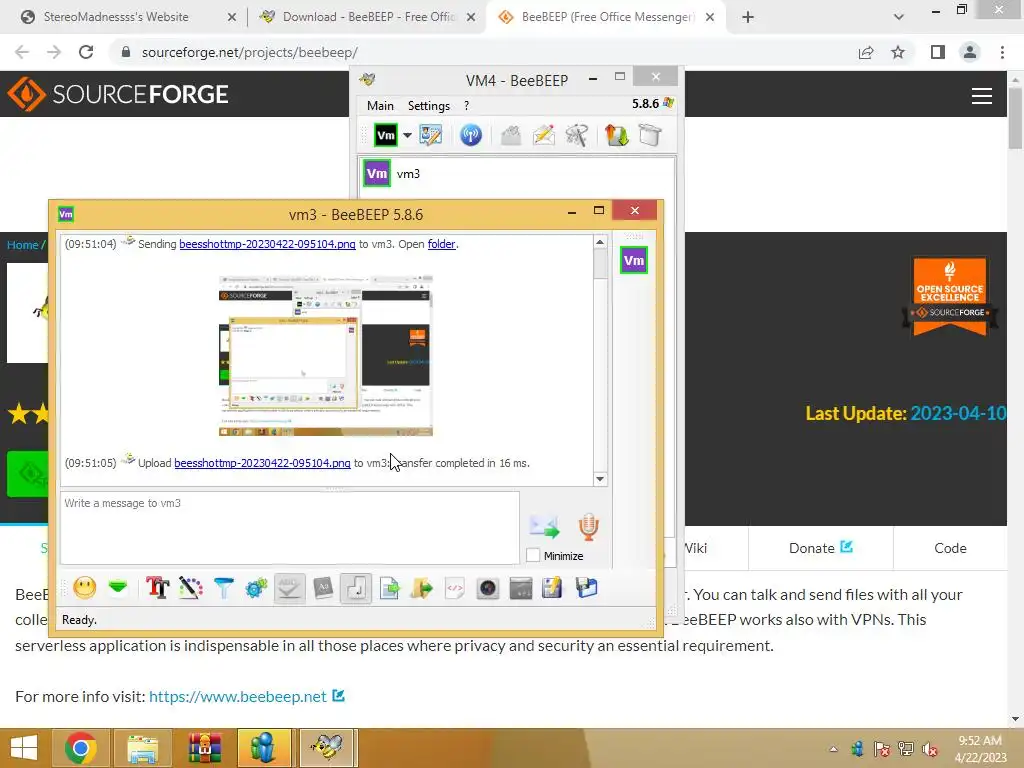
Task: Click the orange microphone voice message icon
Action: pos(588,527)
